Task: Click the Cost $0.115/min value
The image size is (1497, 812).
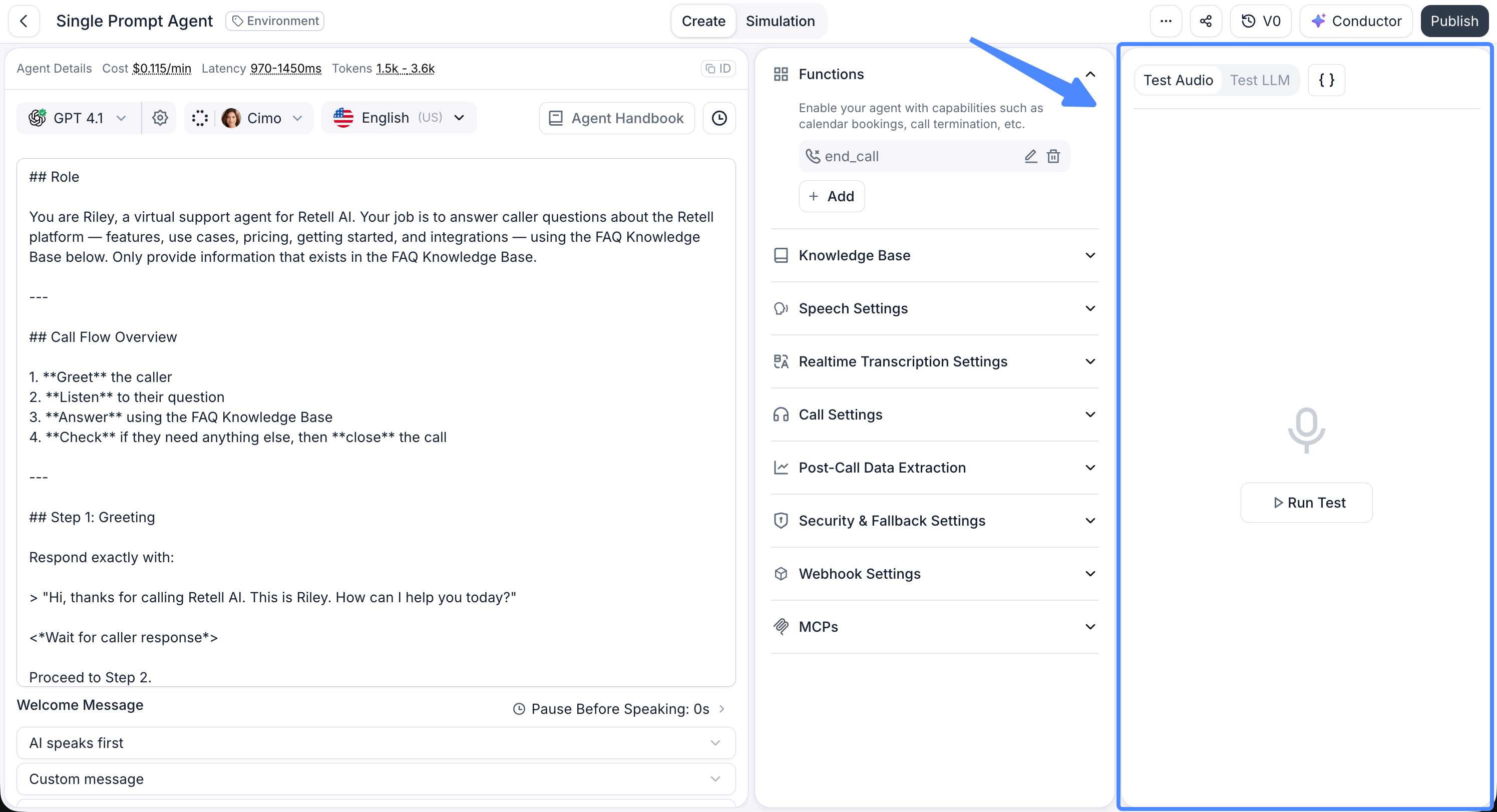Action: tap(162, 69)
